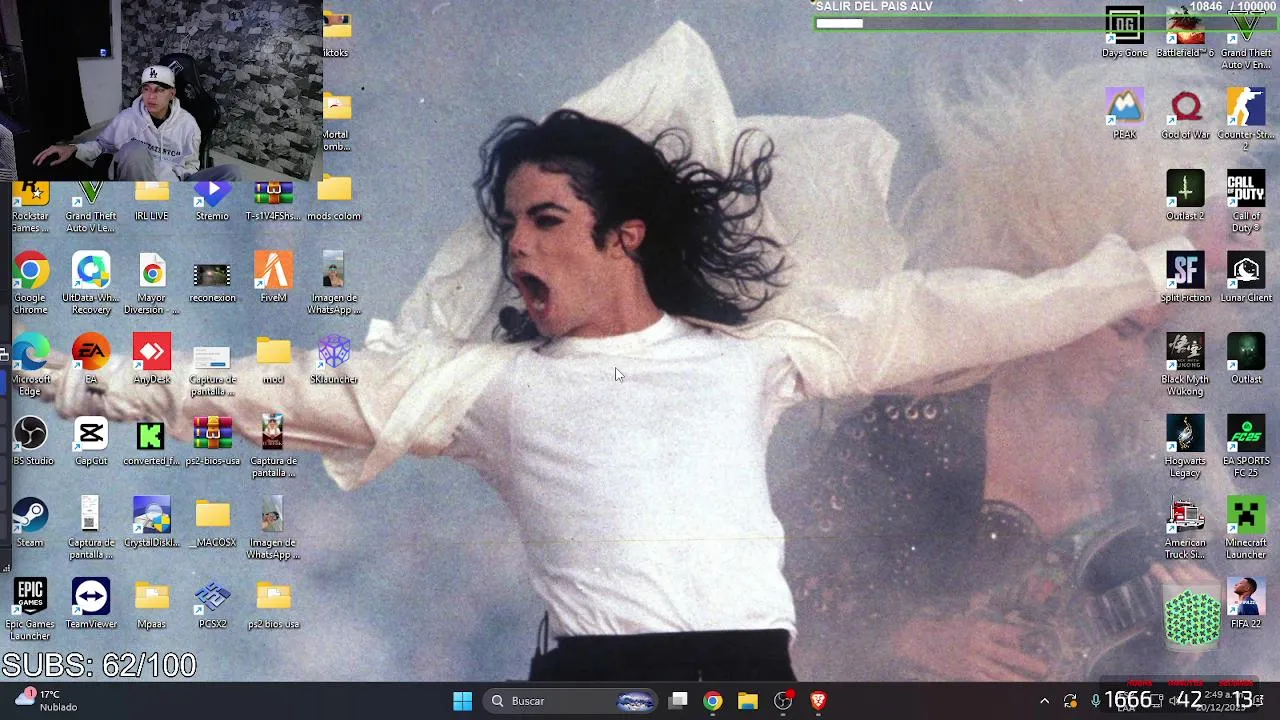The width and height of the screenshot is (1280, 720).
Task: Open Task View on the taskbar
Action: click(x=678, y=701)
